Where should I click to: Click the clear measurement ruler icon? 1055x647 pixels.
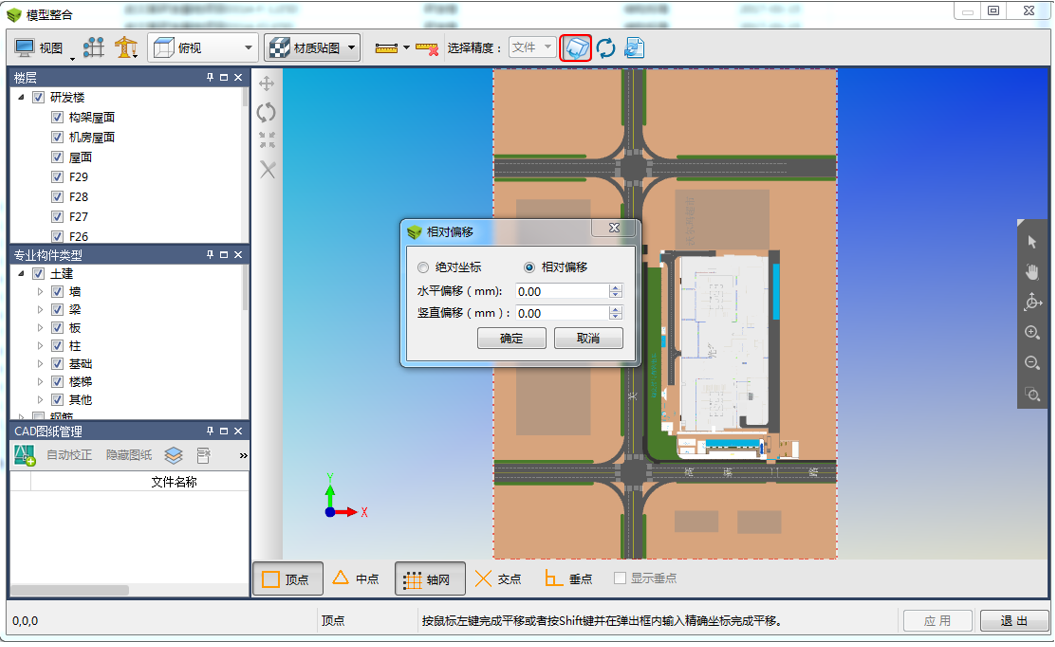(427, 48)
